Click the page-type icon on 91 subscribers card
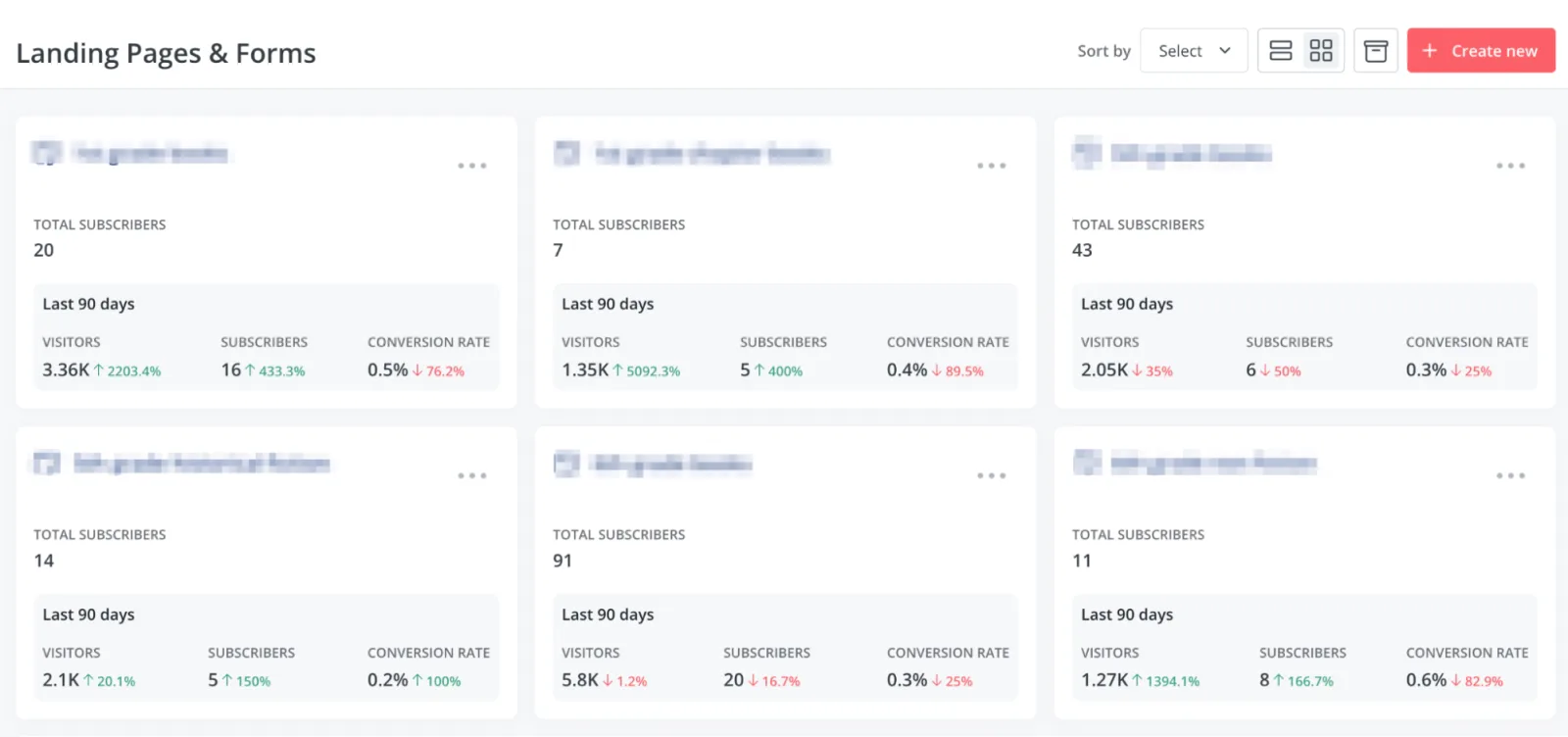The height and width of the screenshot is (737, 1568). click(566, 464)
